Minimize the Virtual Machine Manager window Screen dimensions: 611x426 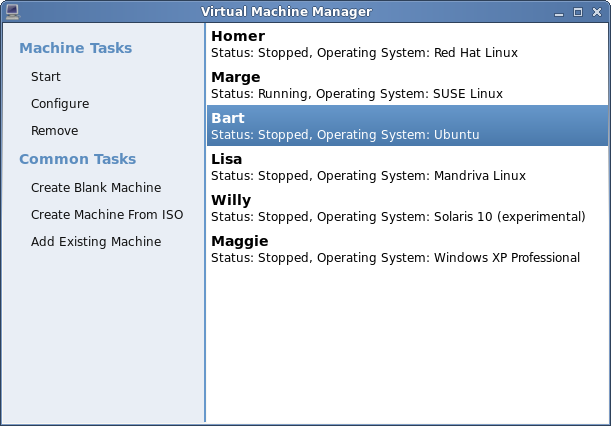pos(559,13)
